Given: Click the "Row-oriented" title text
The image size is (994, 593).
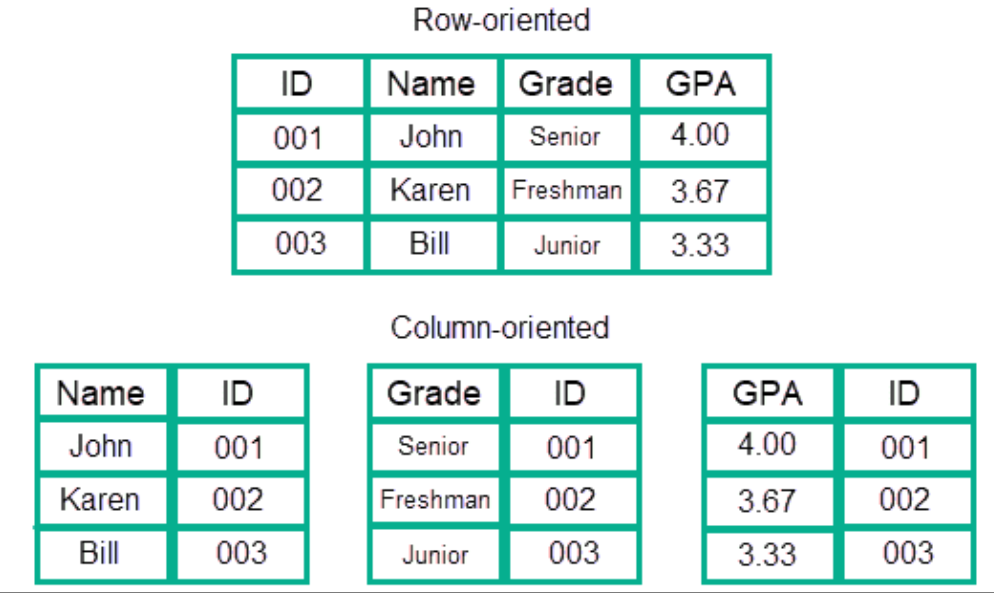Looking at the screenshot, I should pos(501,19).
